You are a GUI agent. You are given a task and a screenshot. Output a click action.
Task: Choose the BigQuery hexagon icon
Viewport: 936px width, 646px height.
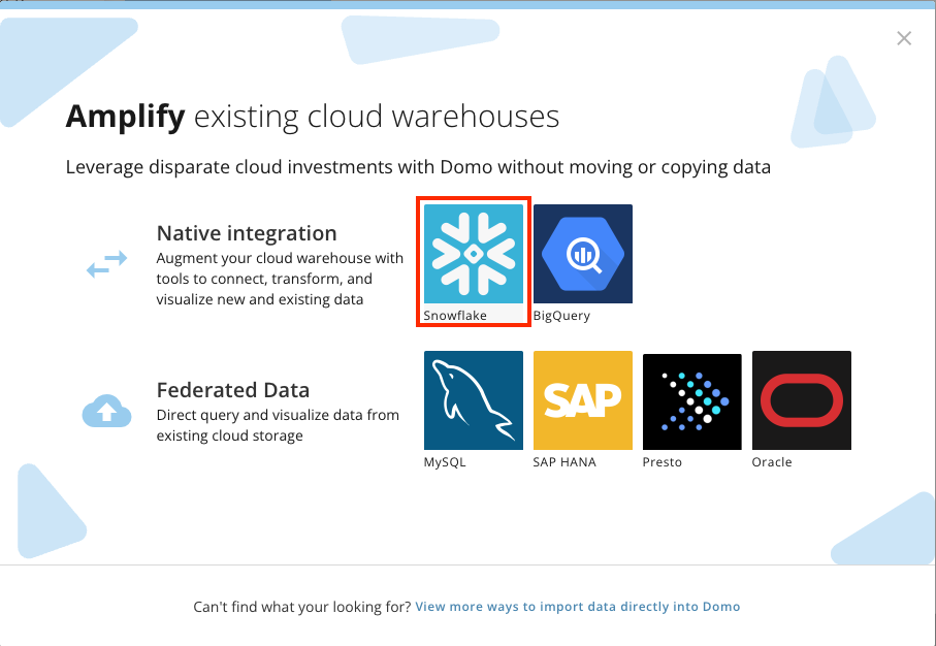coord(583,254)
